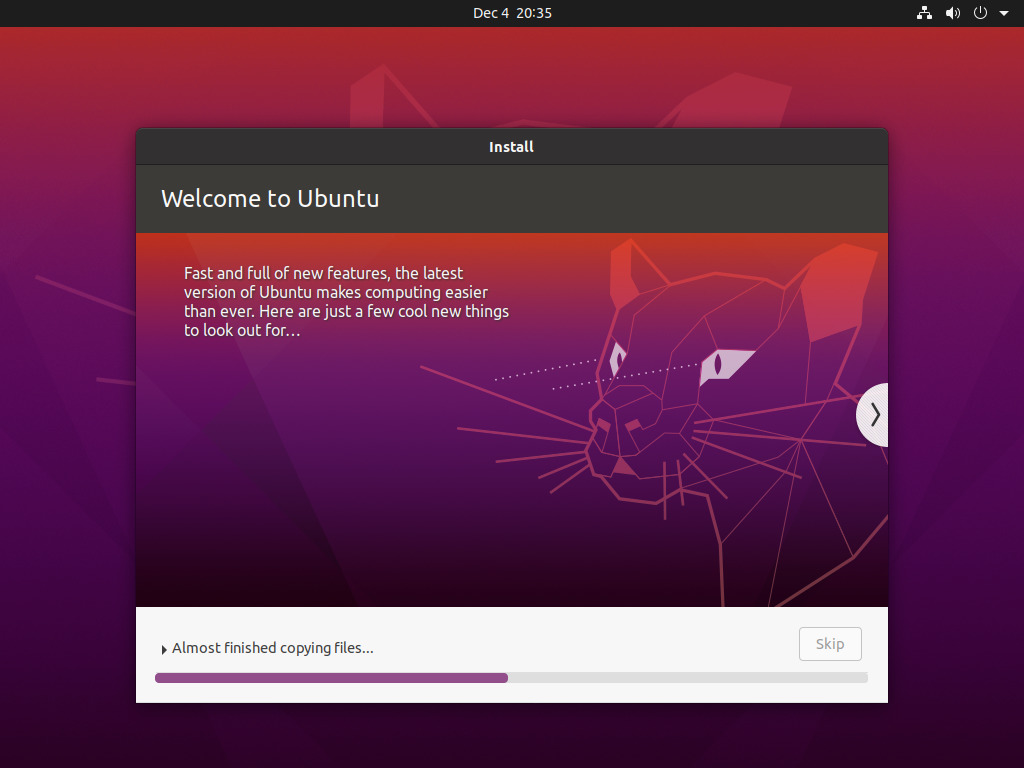Click the 'Welcome to Ubuntu' heading

(270, 199)
